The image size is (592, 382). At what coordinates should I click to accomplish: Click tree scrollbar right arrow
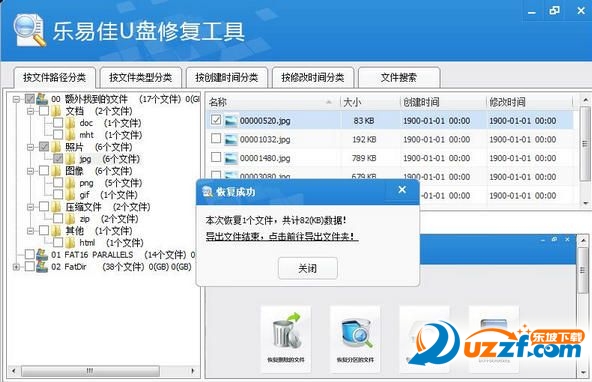click(193, 371)
